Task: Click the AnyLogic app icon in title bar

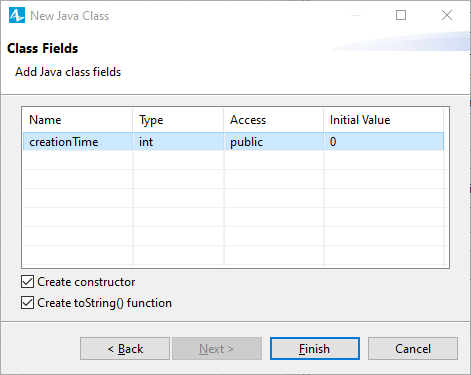Action: pyautogui.click(x=17, y=16)
